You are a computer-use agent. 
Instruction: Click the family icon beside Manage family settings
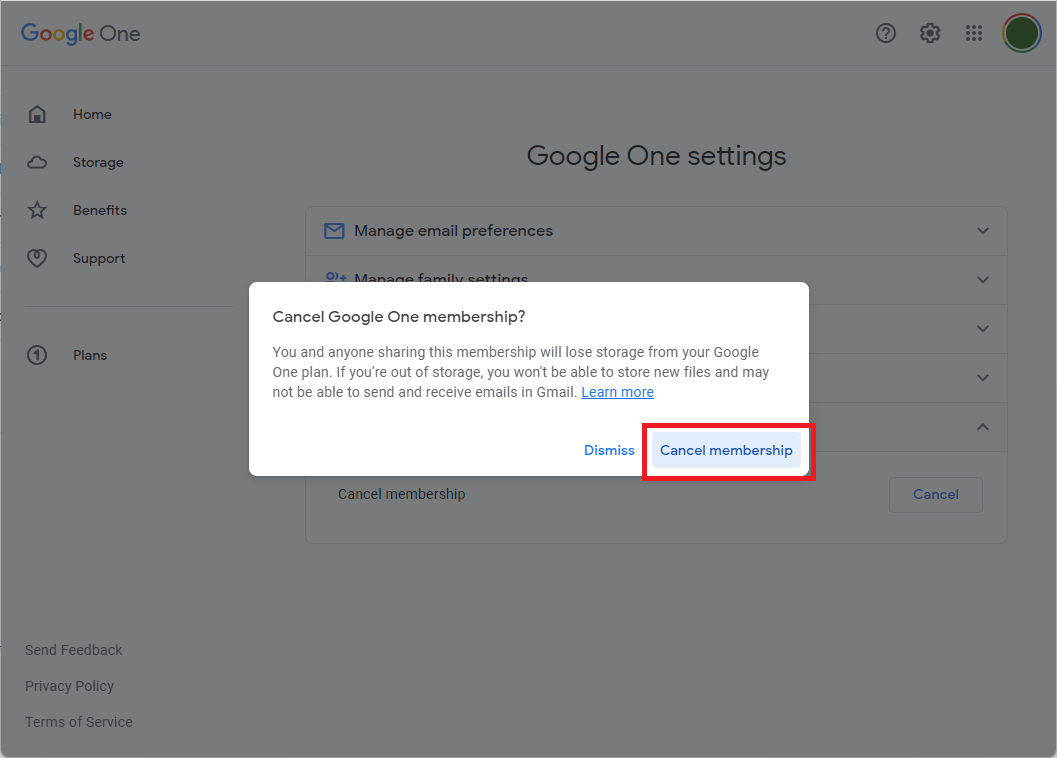point(333,278)
